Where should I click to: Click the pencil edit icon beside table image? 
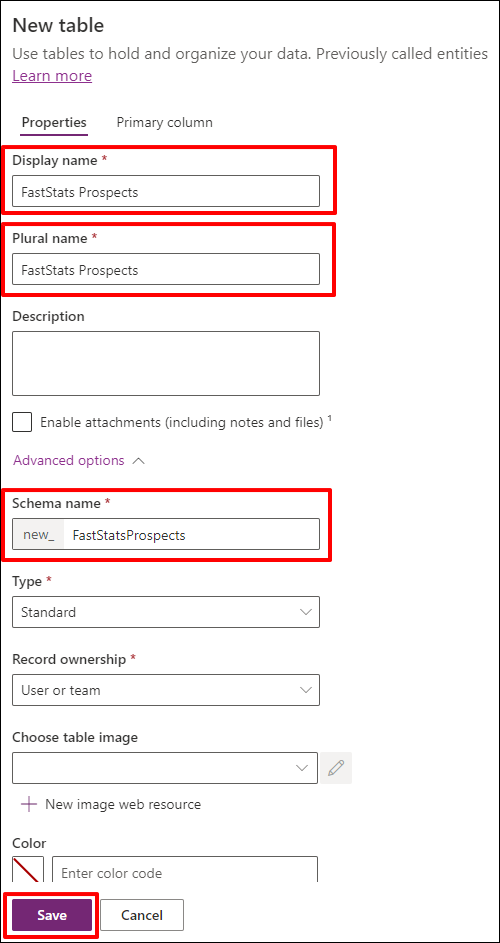point(336,767)
